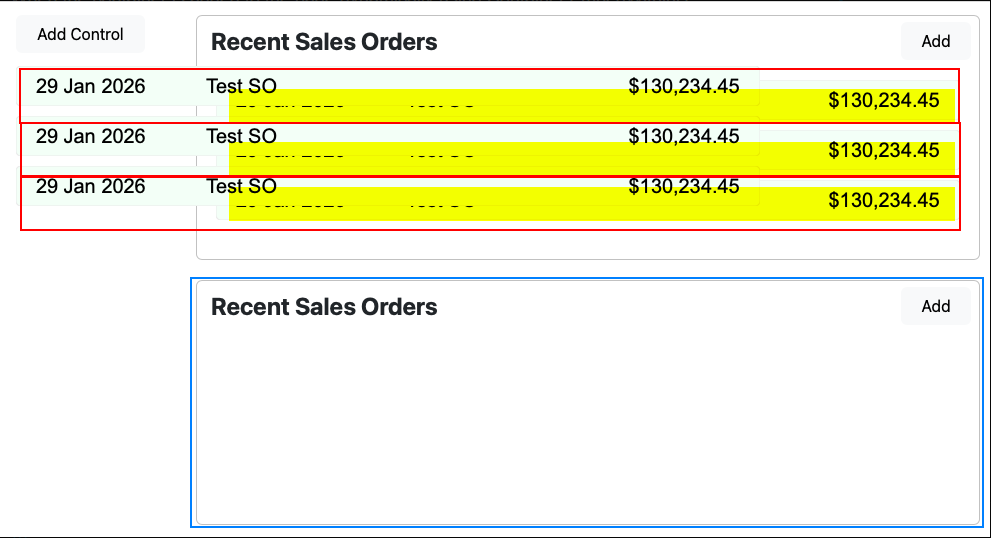Click Test SO in the second red-outlined row

(241, 137)
